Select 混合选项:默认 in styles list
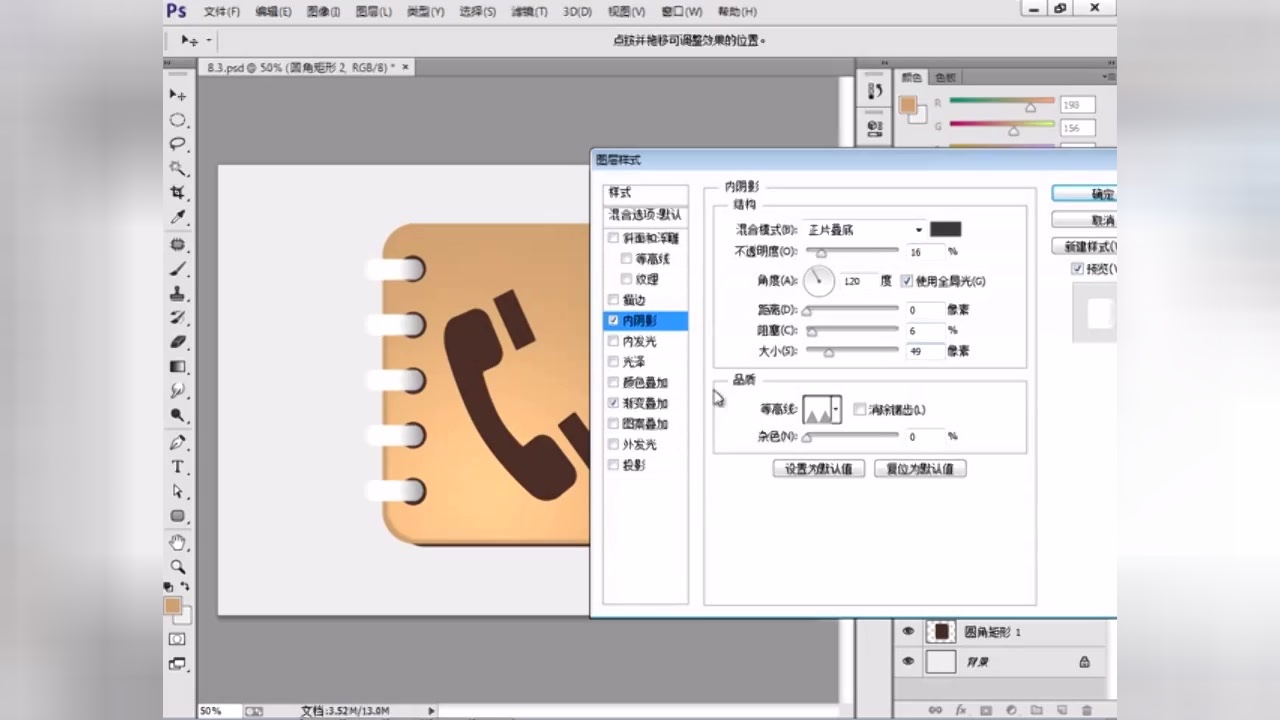 [646, 215]
